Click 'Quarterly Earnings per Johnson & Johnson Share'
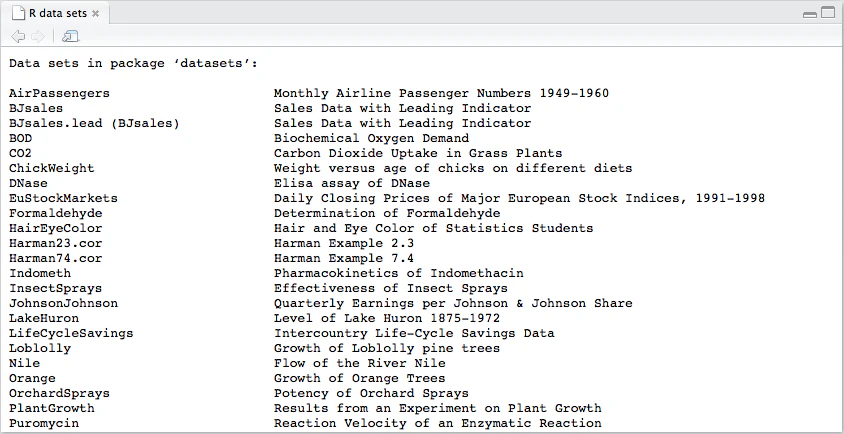 [x=453, y=303]
